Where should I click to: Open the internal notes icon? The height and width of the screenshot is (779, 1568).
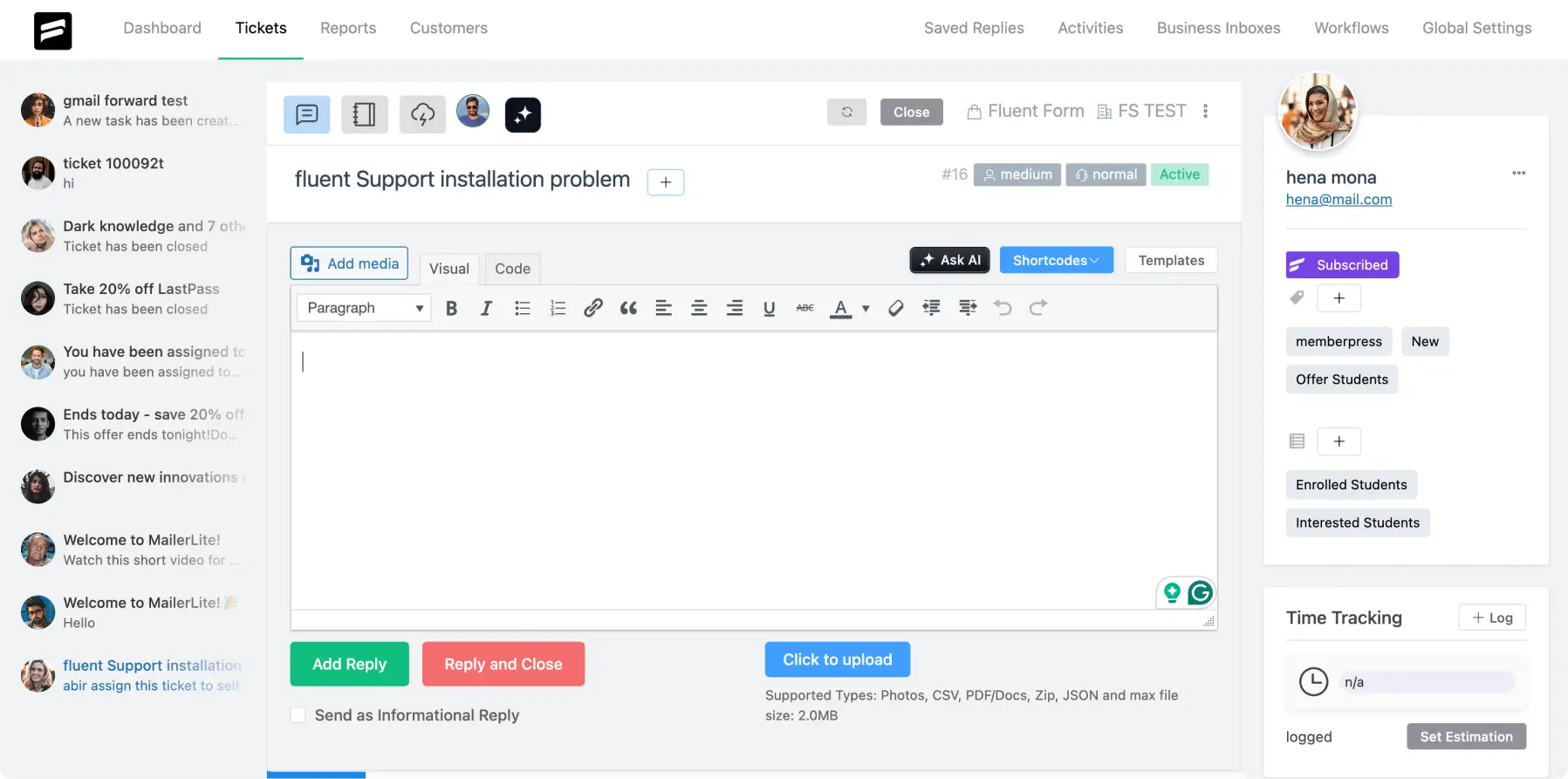click(x=365, y=114)
